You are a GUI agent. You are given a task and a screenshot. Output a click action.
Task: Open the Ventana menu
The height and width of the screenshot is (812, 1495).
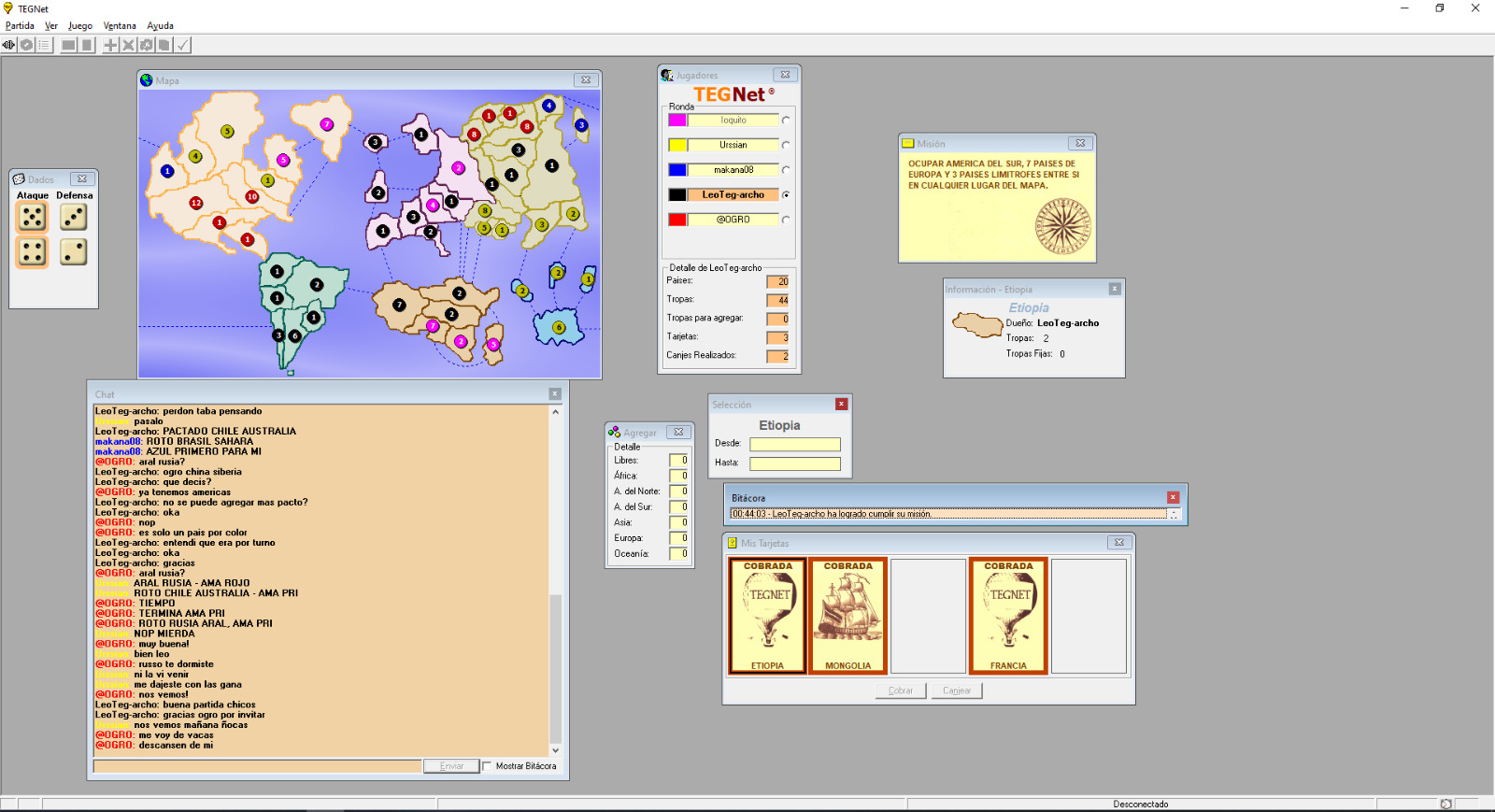click(120, 26)
